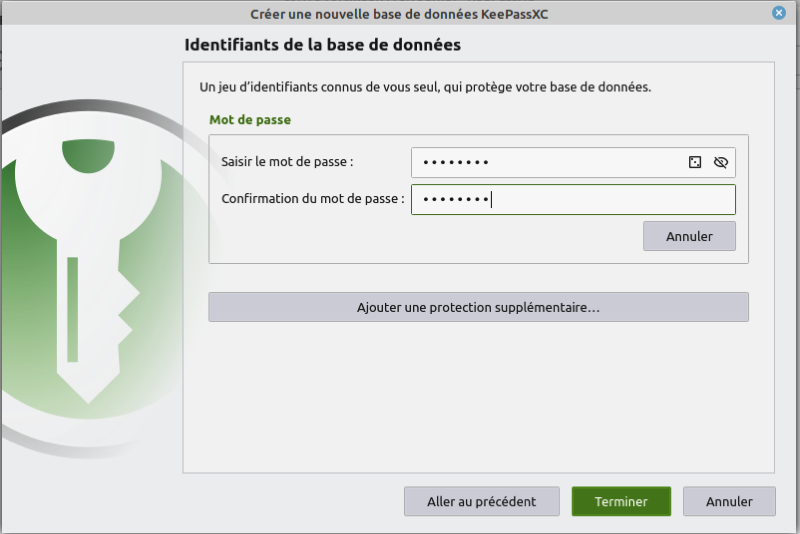The height and width of the screenshot is (534, 800).
Task: Click the 'Saisir le mot de passe :' label
Action: pos(287,162)
